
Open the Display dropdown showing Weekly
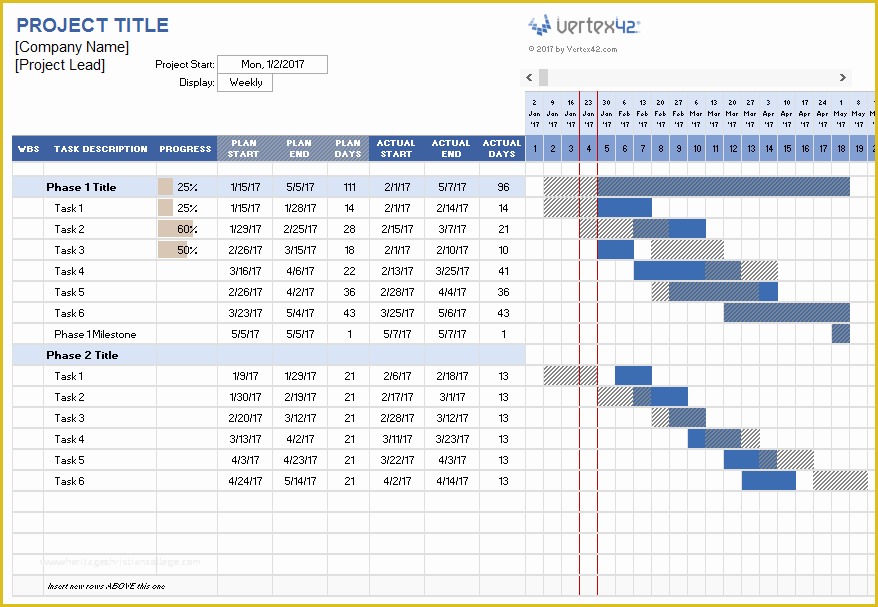(x=245, y=83)
